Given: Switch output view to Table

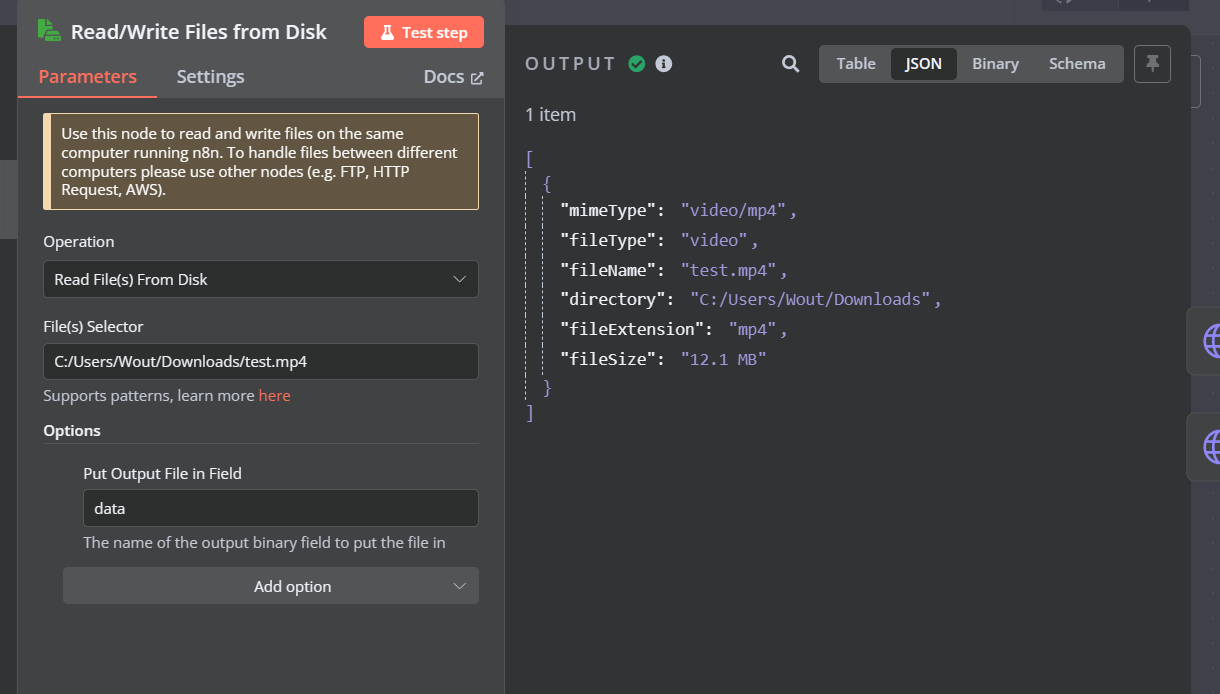Looking at the screenshot, I should 856,64.
